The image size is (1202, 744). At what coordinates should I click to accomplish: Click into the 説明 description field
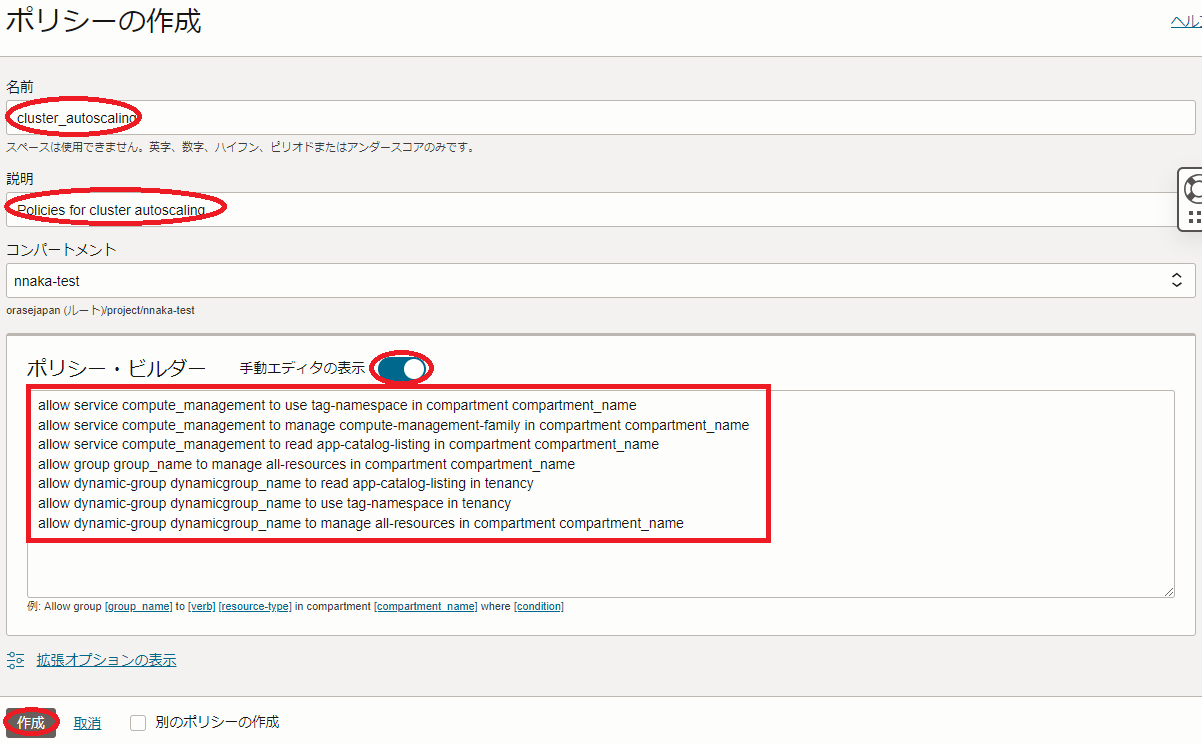(x=600, y=210)
